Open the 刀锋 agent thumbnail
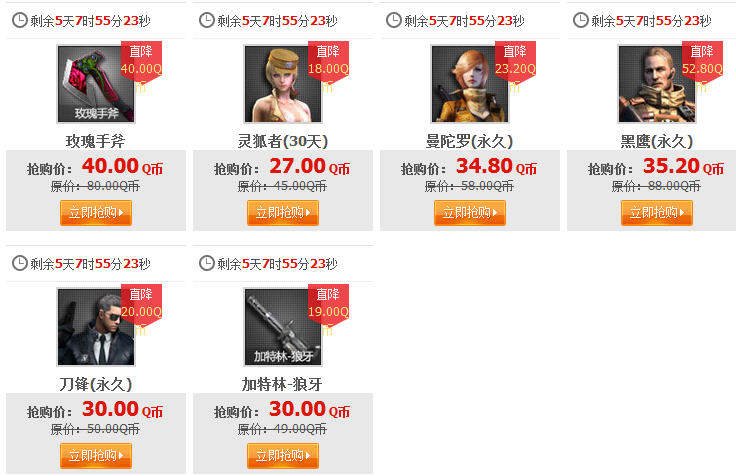The image size is (736, 476). tap(96, 327)
